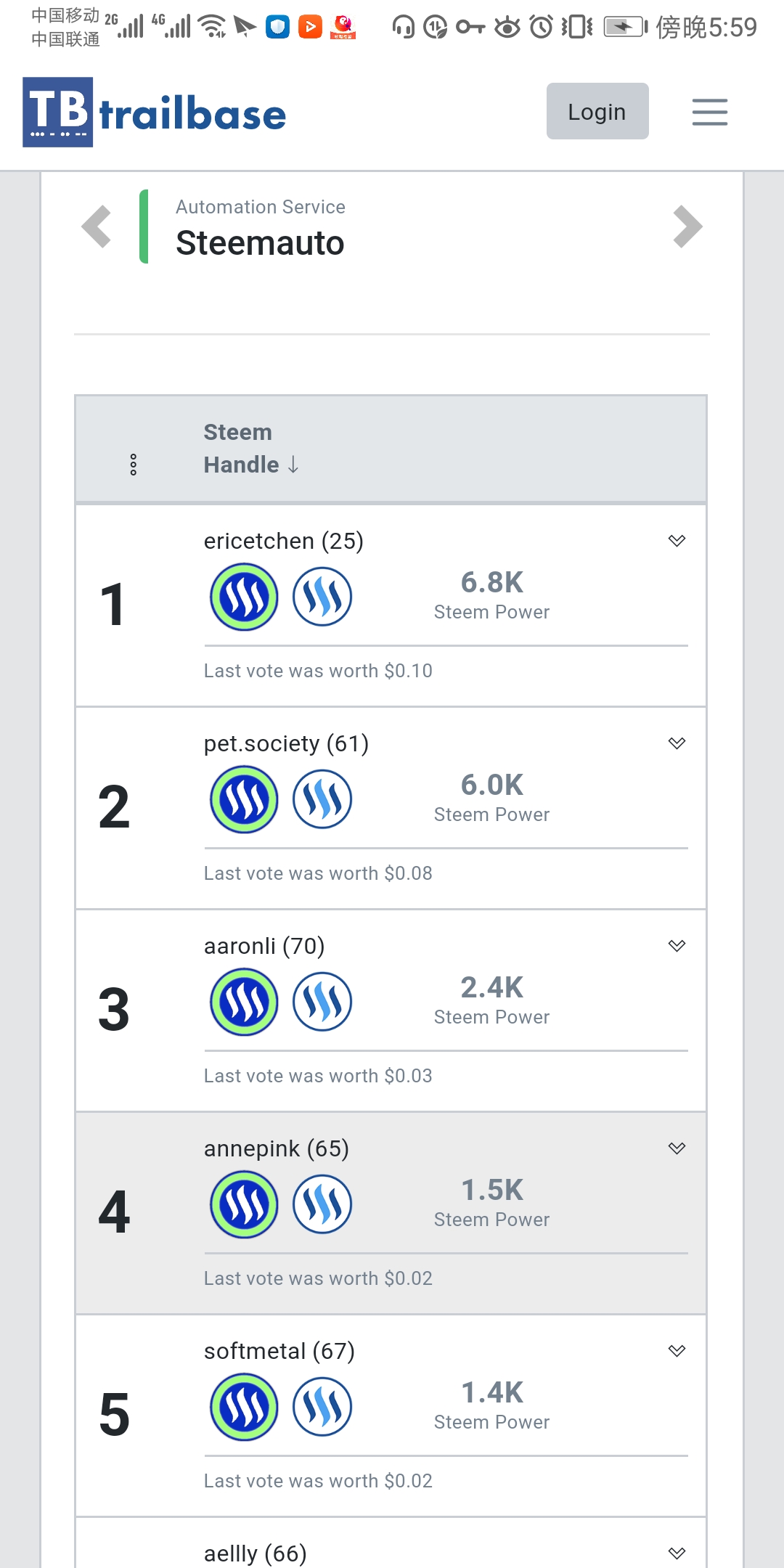784x1568 pixels.
Task: Tap the Steemauto service title
Action: point(260,243)
